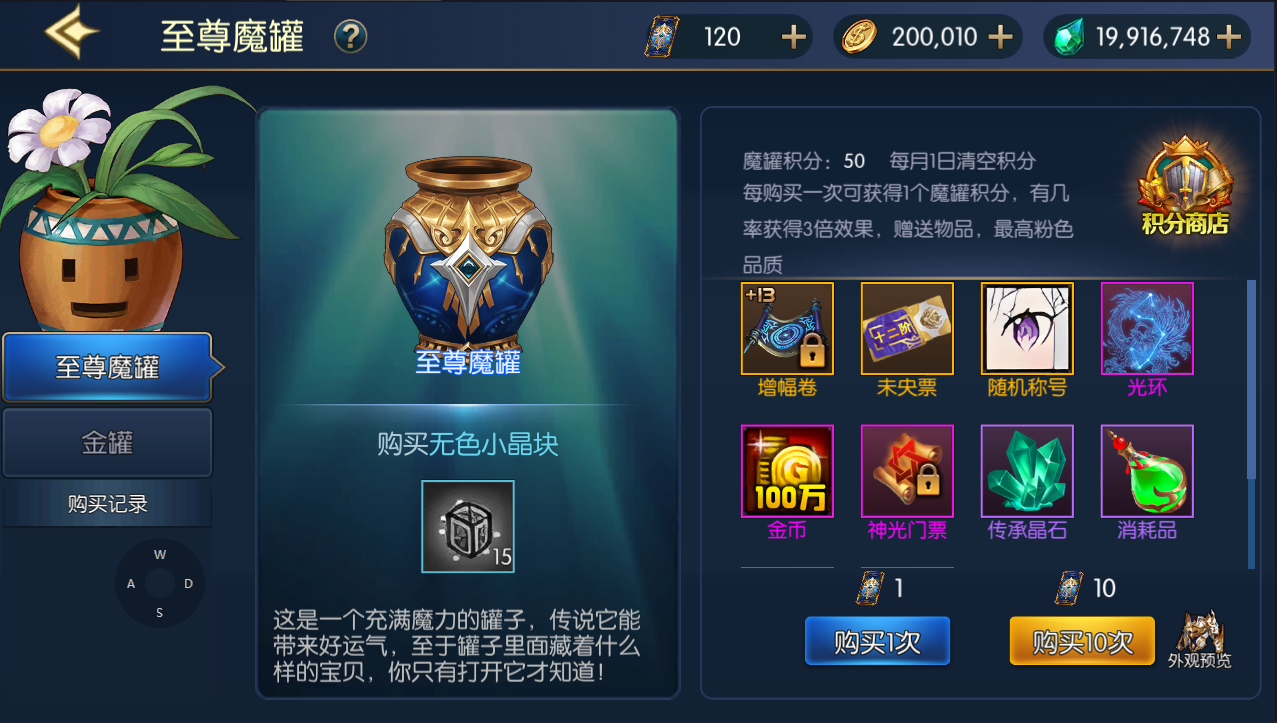The width and height of the screenshot is (1277, 723).
Task: Open the question mark help icon
Action: coord(350,38)
